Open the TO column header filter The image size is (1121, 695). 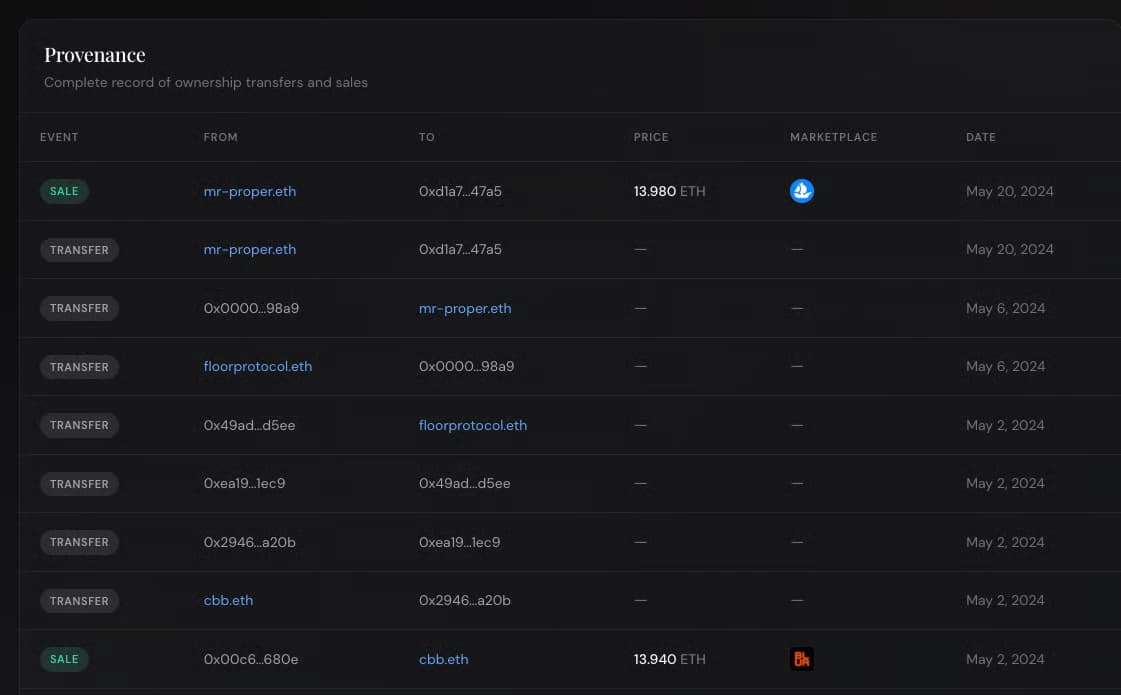coord(426,137)
